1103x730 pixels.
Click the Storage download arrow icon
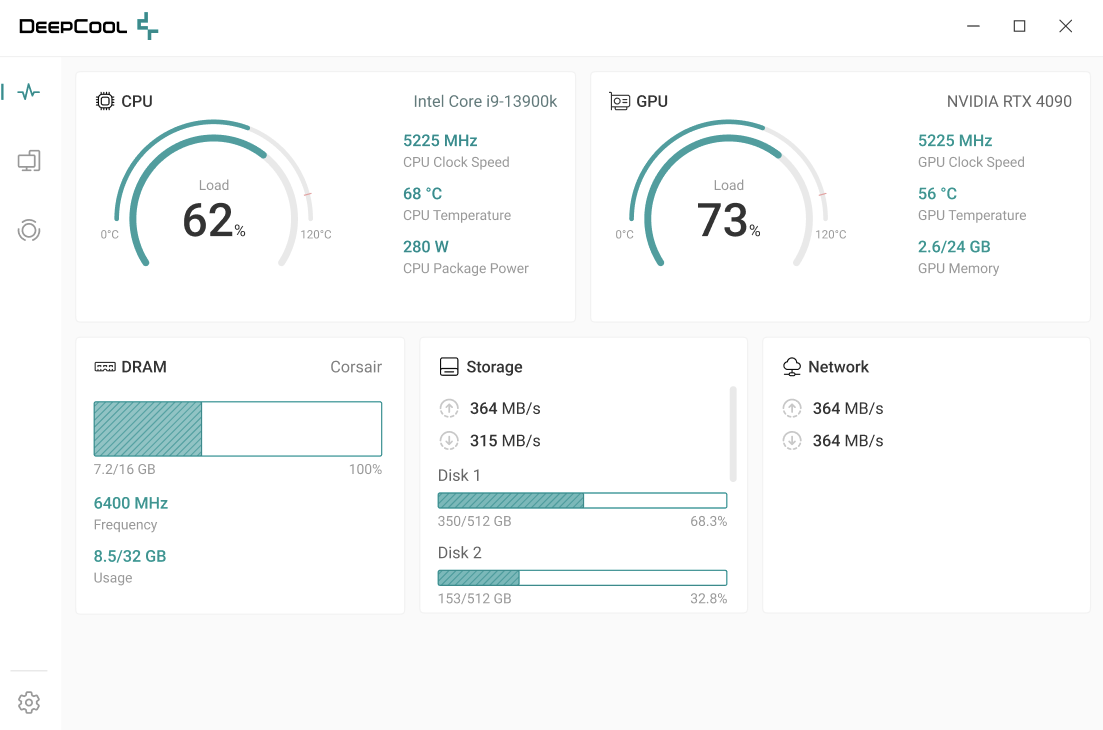point(449,440)
